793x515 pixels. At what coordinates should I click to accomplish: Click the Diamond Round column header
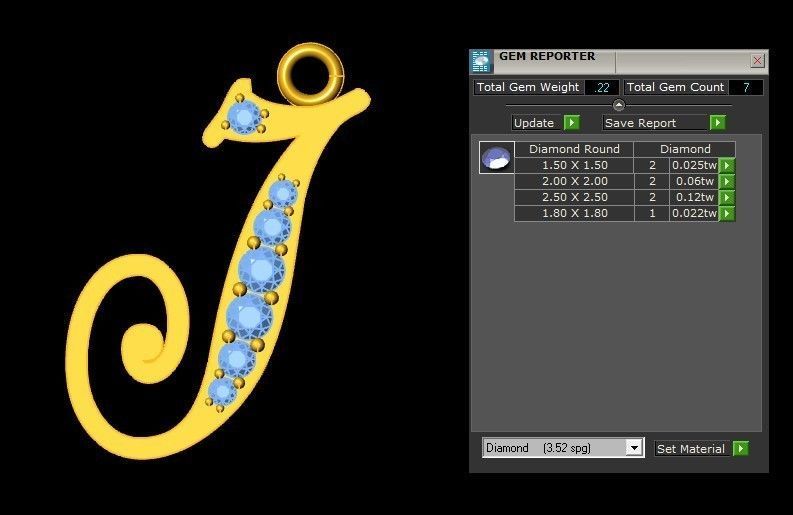[574, 149]
